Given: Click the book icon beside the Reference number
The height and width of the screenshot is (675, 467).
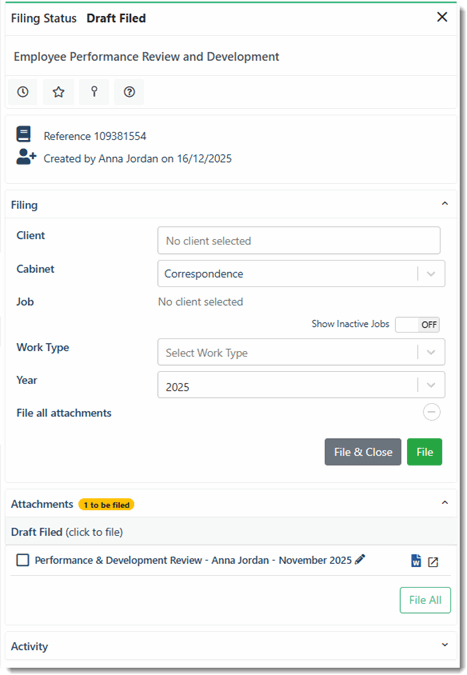Looking at the screenshot, I should 24,134.
